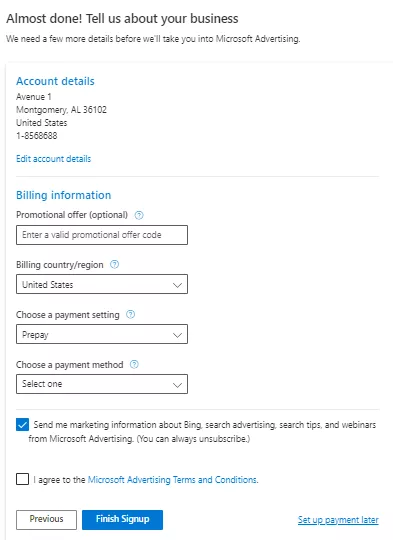Viewport: 393px width, 540px height.
Task: Open help icon next to Billing country/region
Action: (114, 264)
